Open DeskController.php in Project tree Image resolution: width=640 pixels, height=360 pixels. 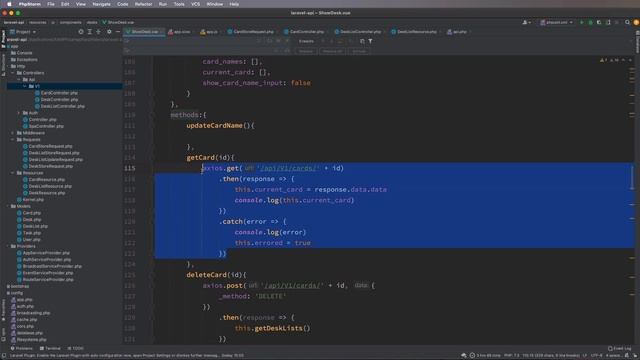click(x=59, y=100)
